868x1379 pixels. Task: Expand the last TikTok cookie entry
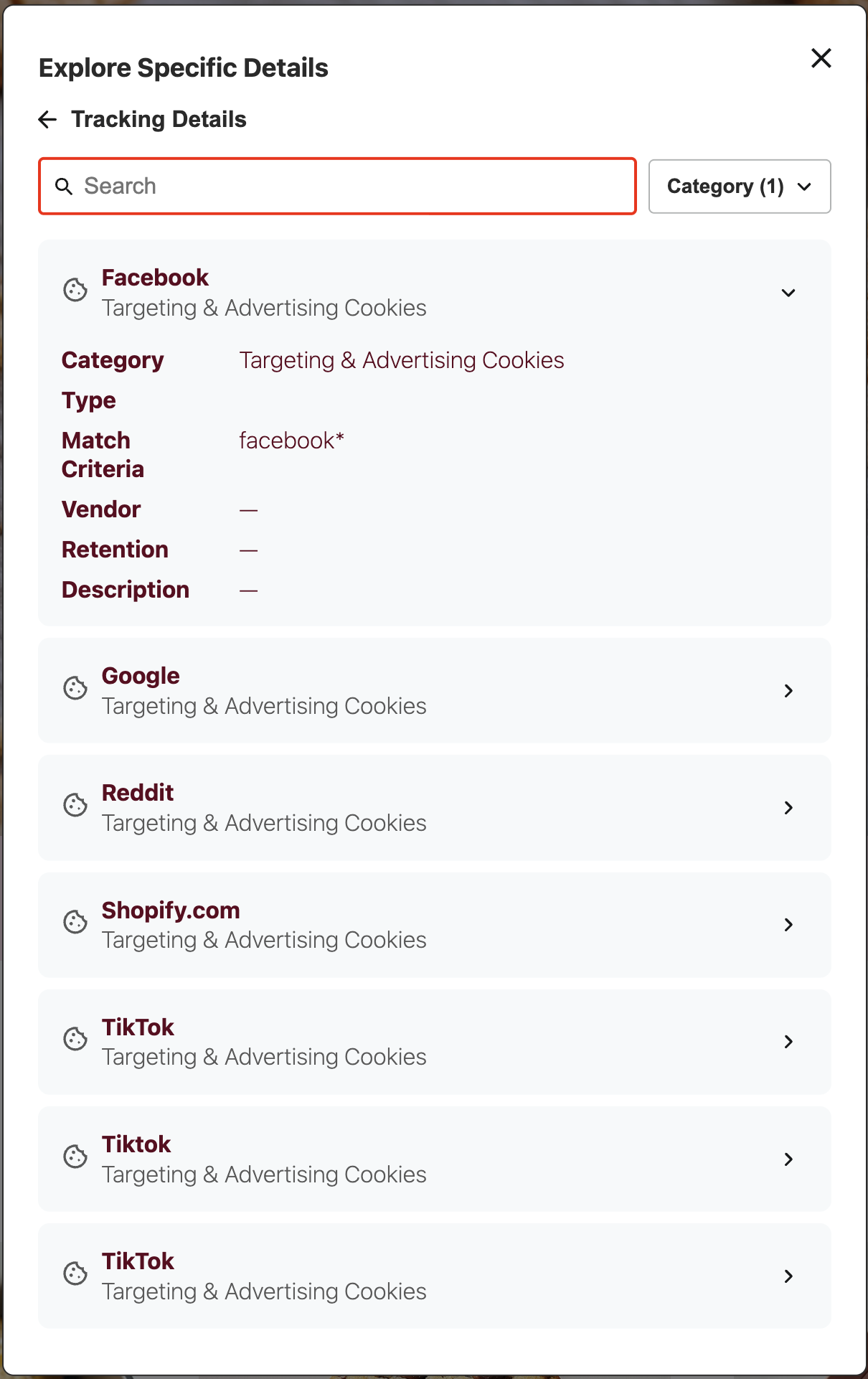788,1276
